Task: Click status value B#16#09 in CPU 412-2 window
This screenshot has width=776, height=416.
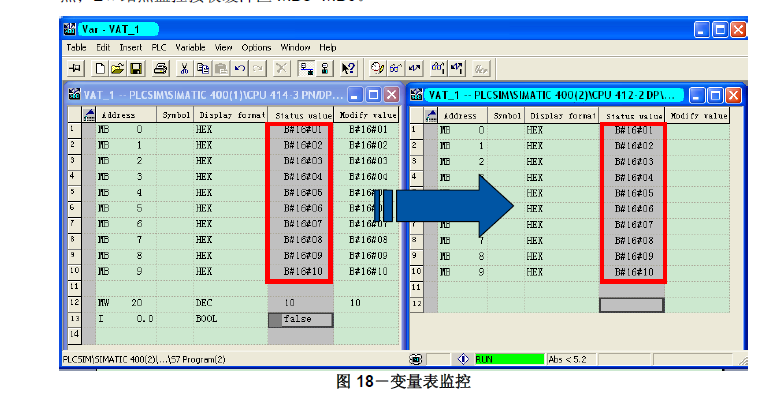Action: tap(634, 256)
